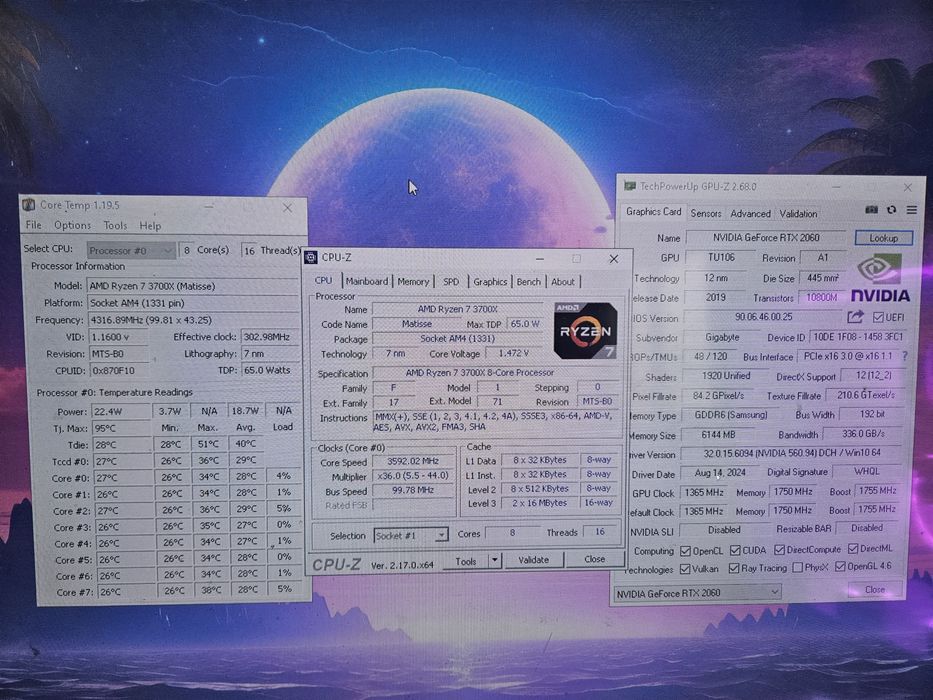Click the CPU-Z title bar app icon
The width and height of the screenshot is (933, 700).
click(311, 257)
